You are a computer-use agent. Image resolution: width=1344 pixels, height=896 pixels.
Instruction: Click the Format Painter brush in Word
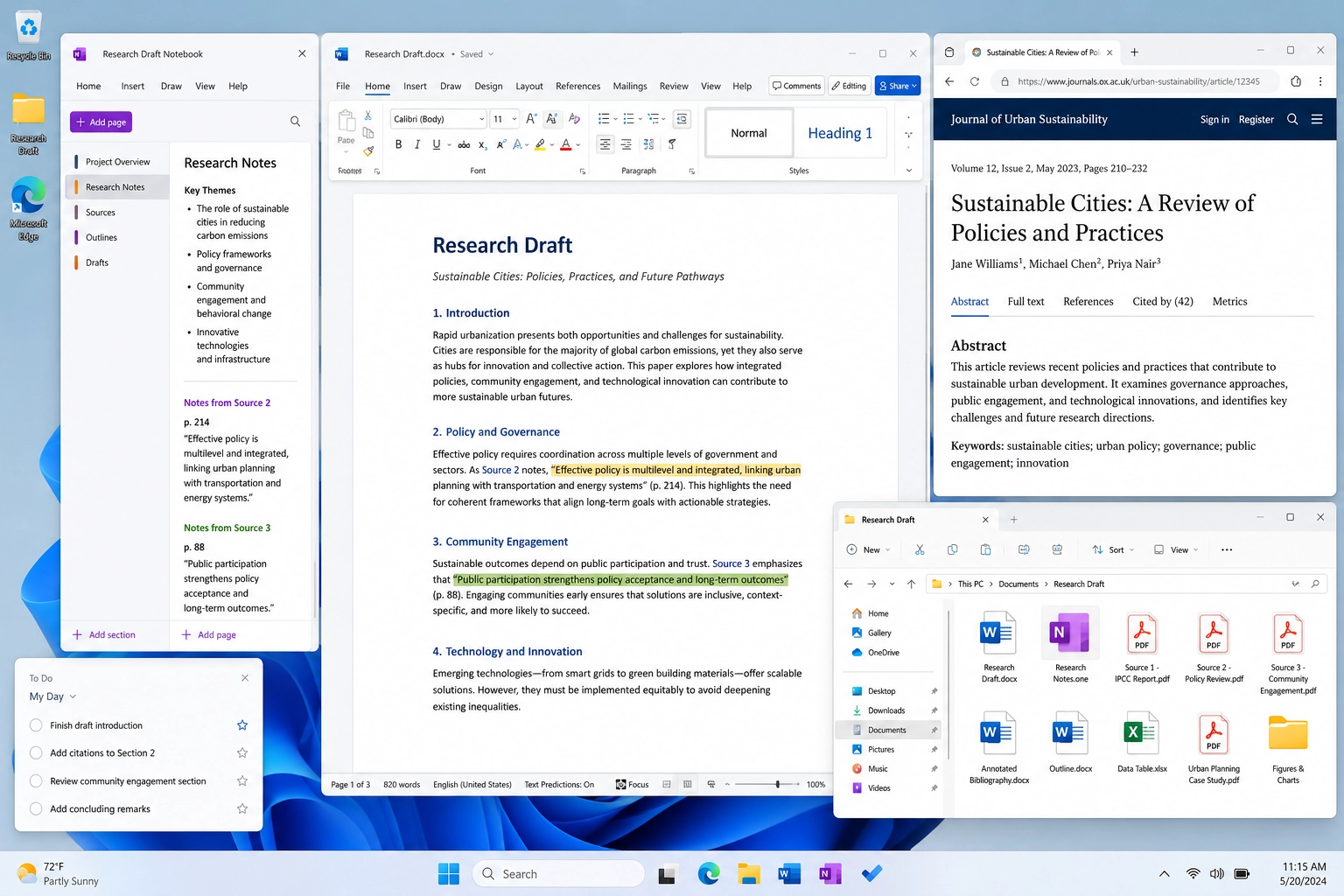368,150
